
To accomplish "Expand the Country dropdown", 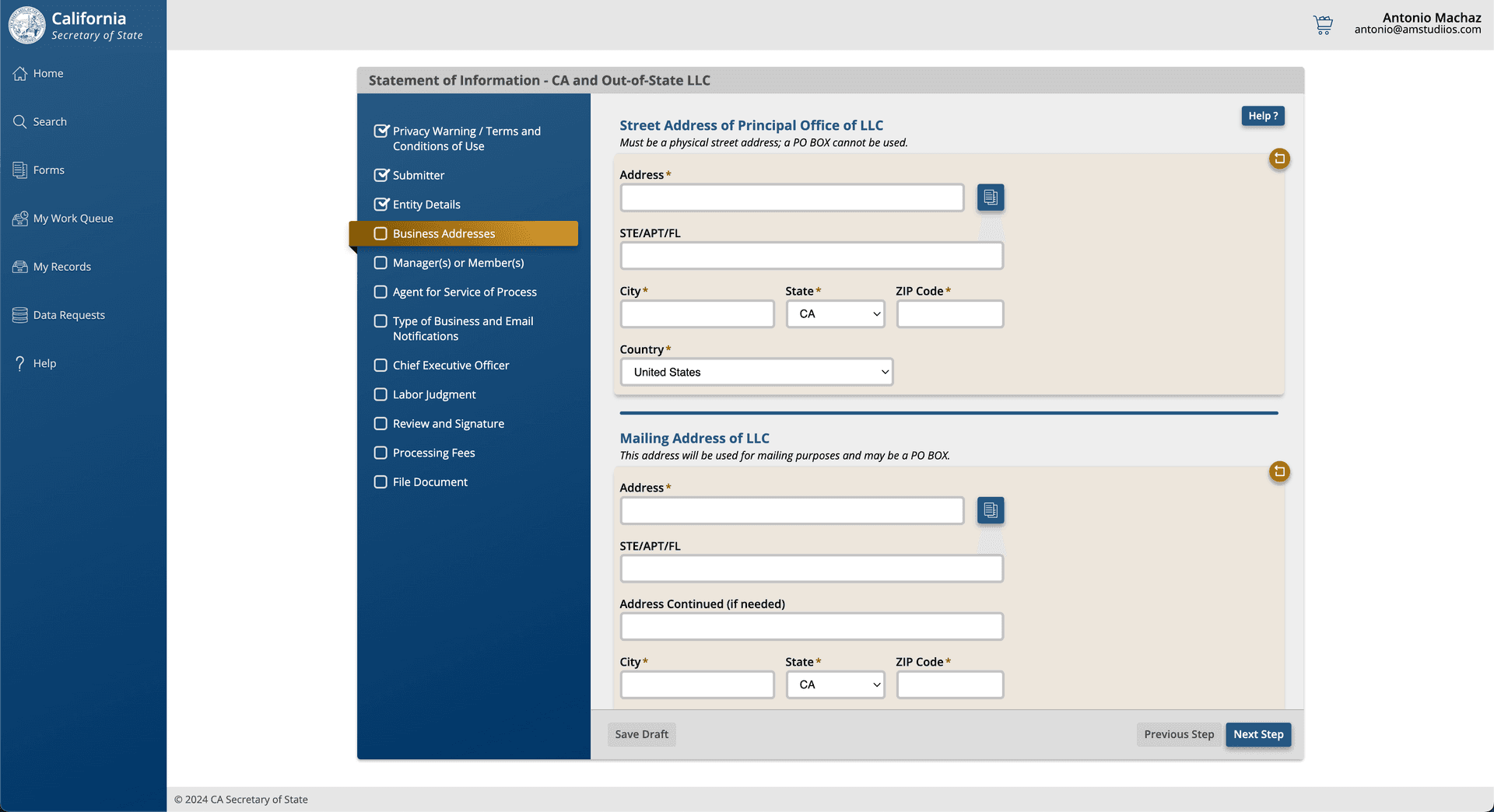I will coord(756,373).
